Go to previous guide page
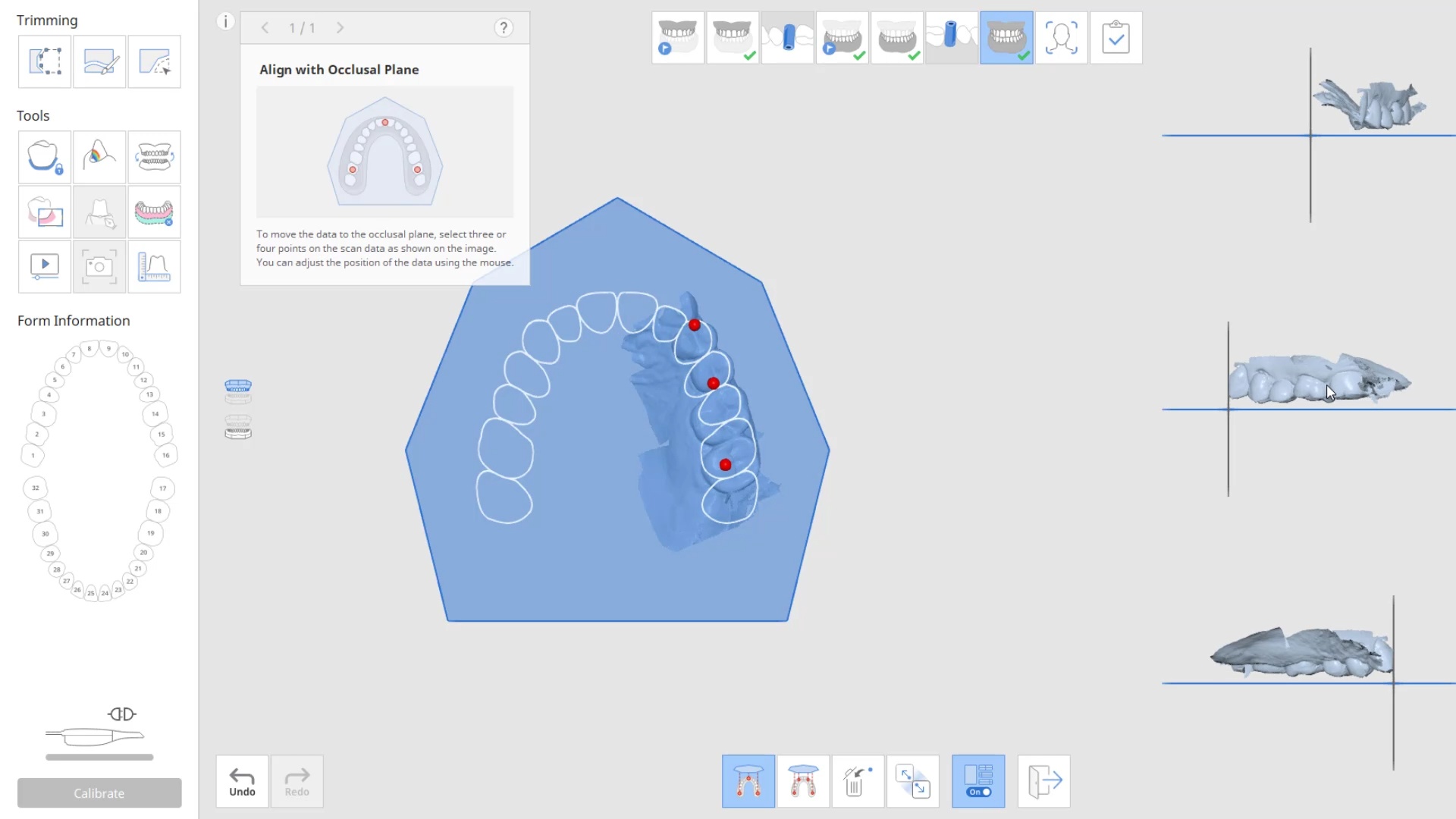This screenshot has height=819, width=1456. click(265, 28)
